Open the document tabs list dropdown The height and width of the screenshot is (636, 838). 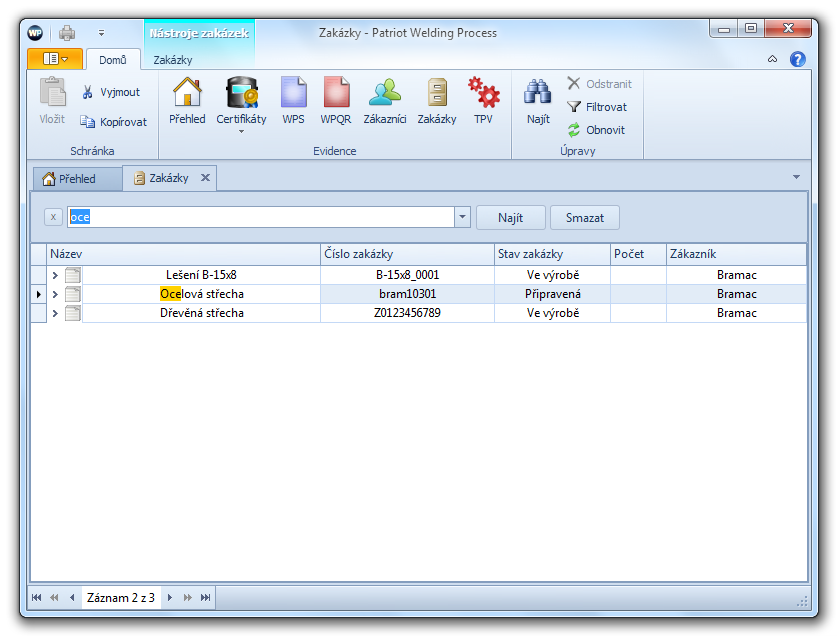point(796,177)
